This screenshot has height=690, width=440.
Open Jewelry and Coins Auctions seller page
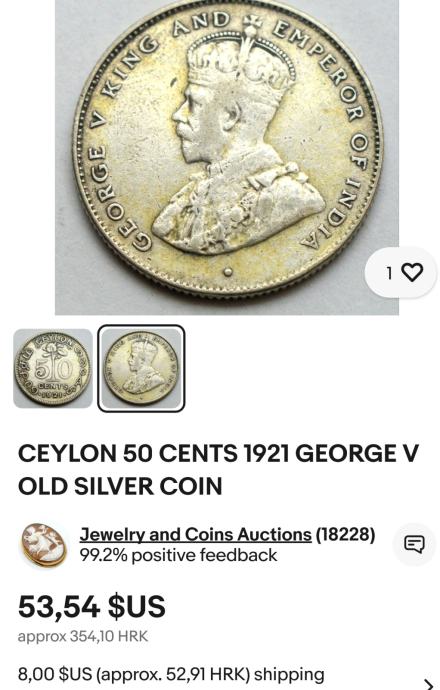click(x=195, y=534)
